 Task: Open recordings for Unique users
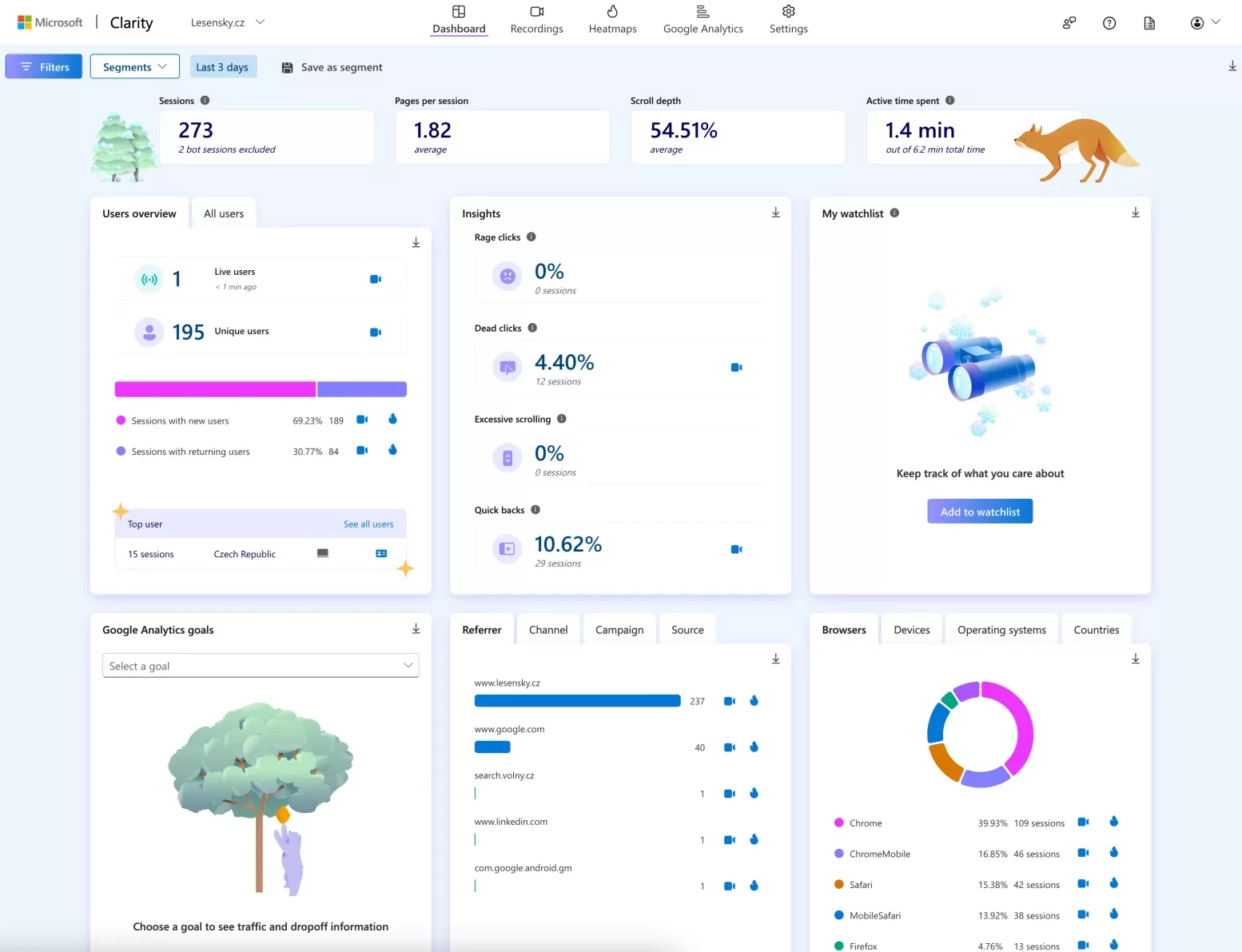376,332
